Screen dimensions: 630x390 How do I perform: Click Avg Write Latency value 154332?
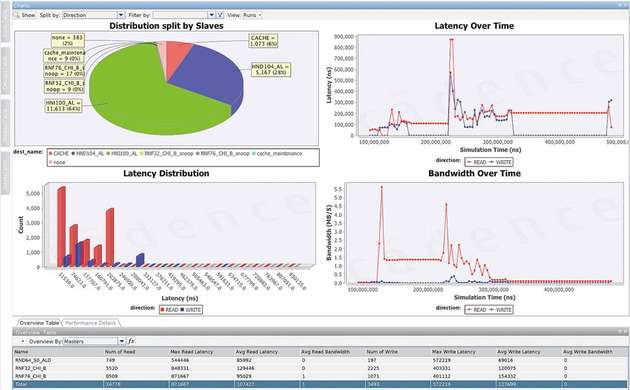[x=507, y=376]
